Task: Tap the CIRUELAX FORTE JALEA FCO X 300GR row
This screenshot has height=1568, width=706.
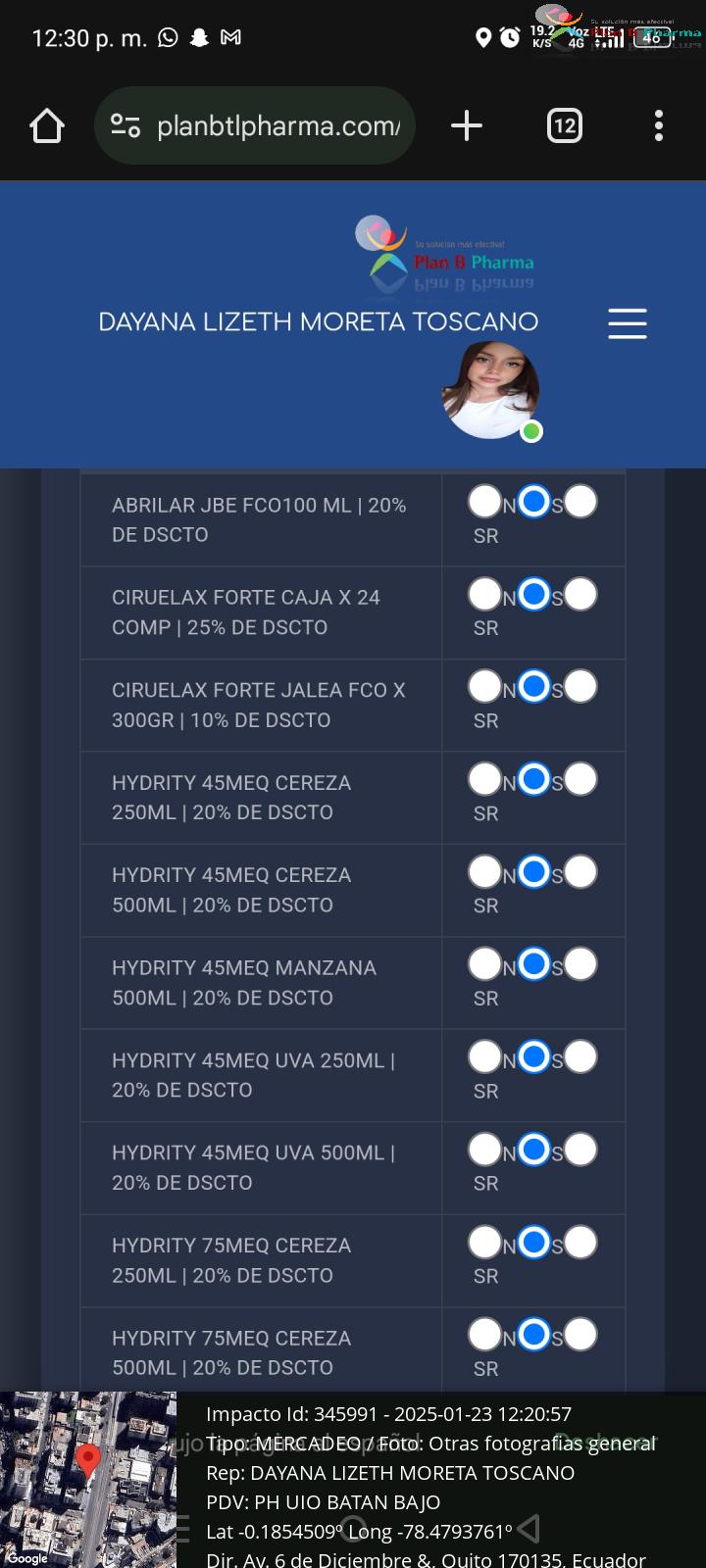Action: point(353,706)
